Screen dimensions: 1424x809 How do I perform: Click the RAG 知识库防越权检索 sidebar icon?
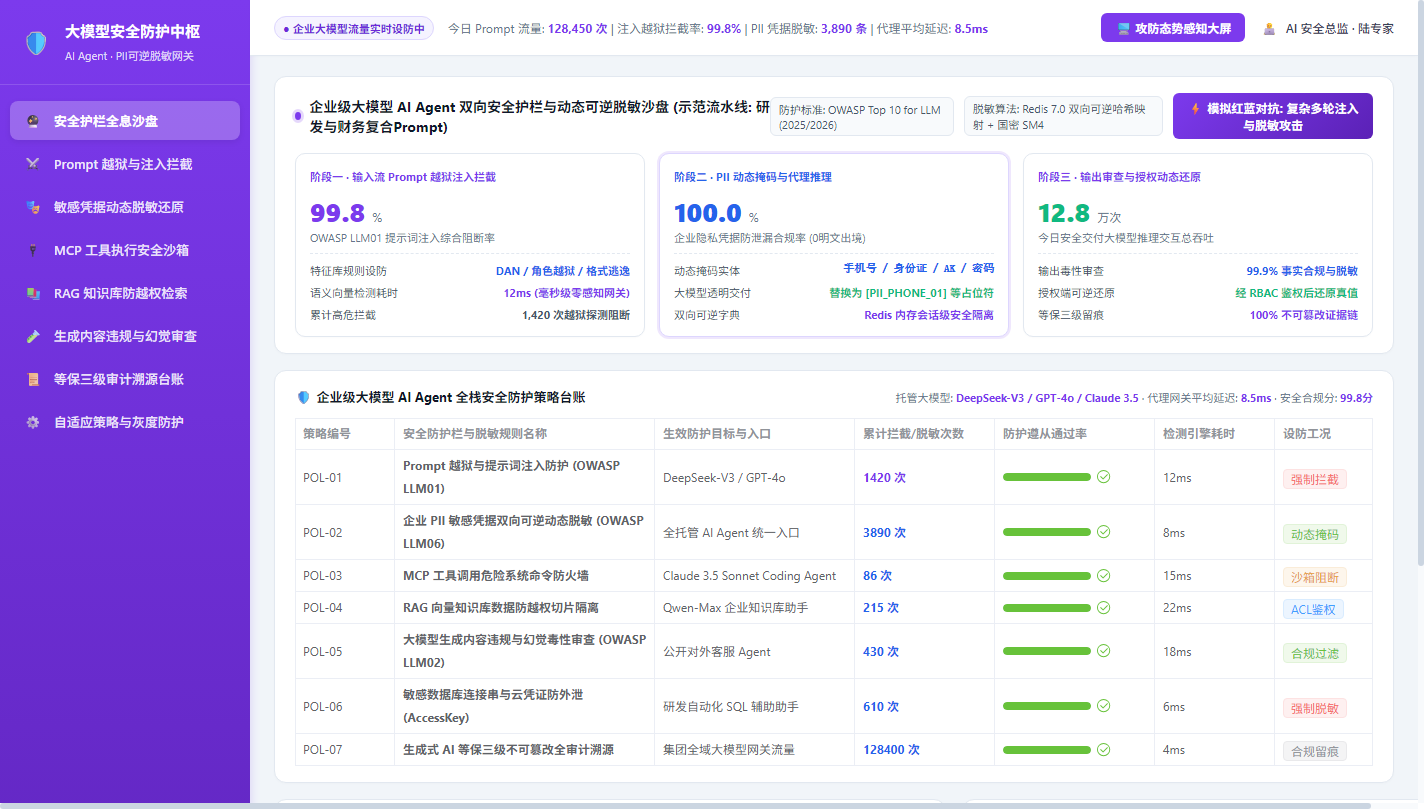pyautogui.click(x=33, y=293)
